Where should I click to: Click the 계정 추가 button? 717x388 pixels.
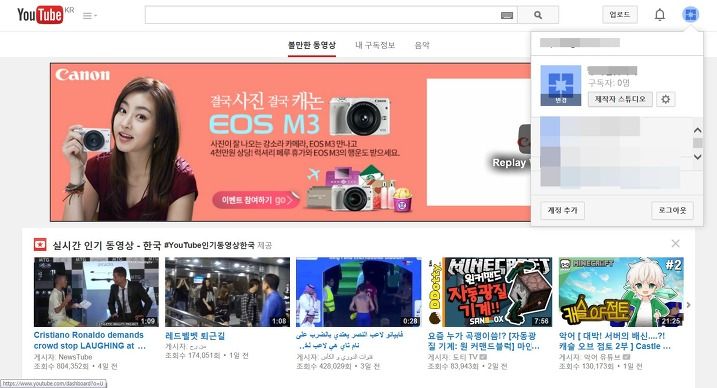(x=562, y=211)
